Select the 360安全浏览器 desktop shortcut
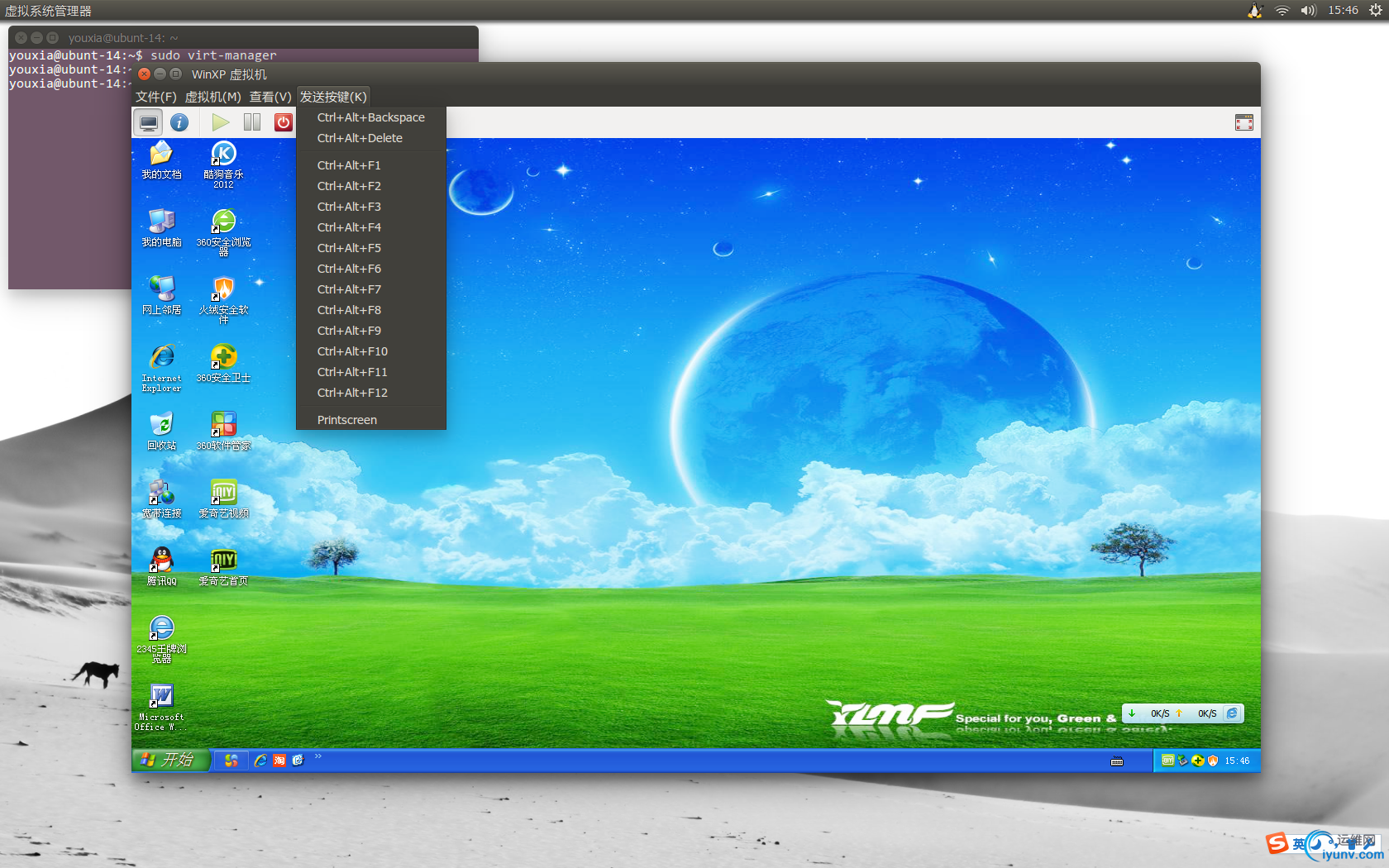This screenshot has width=1389, height=868. coord(223,232)
